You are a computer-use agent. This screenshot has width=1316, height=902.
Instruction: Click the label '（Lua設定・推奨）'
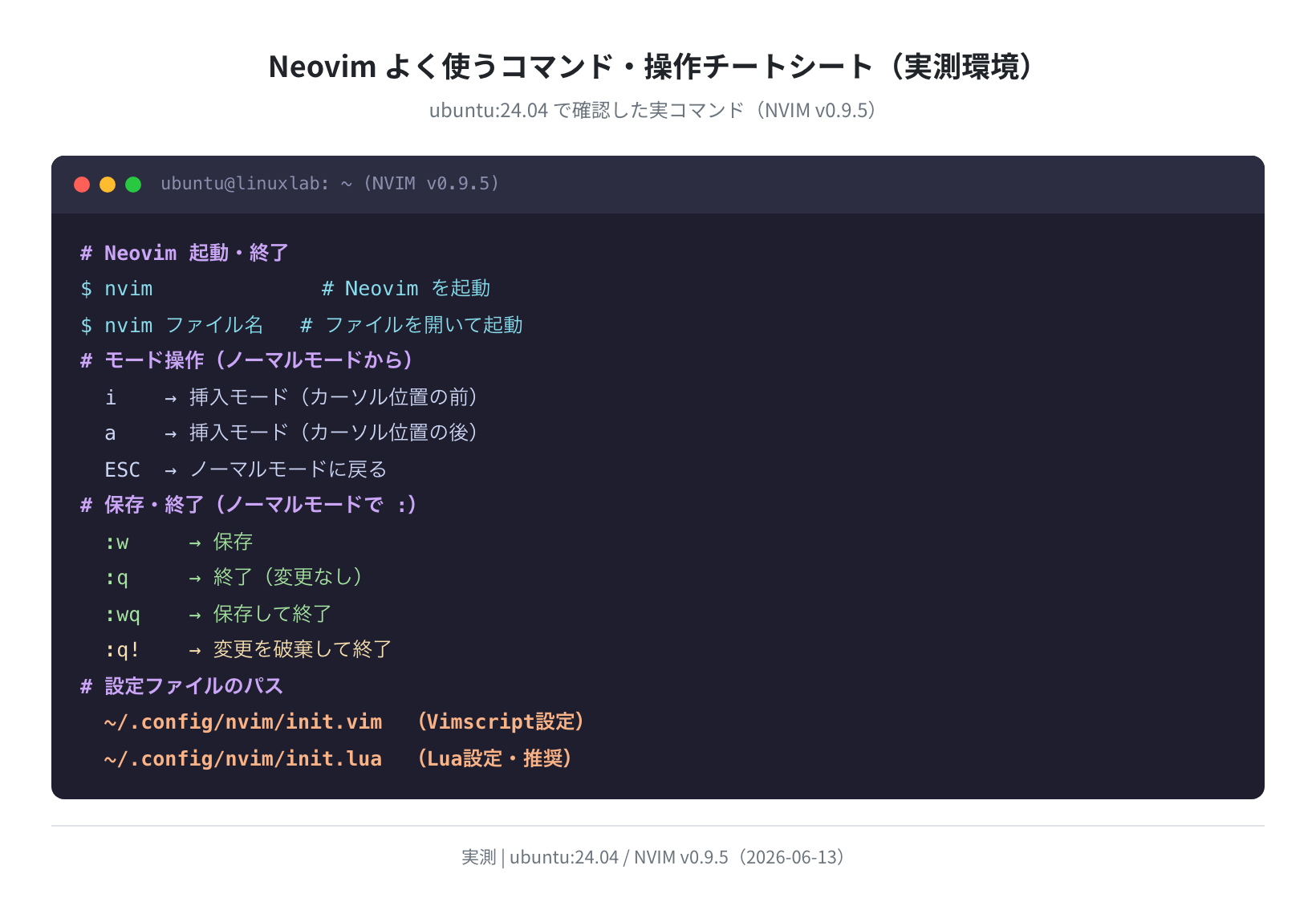(494, 758)
